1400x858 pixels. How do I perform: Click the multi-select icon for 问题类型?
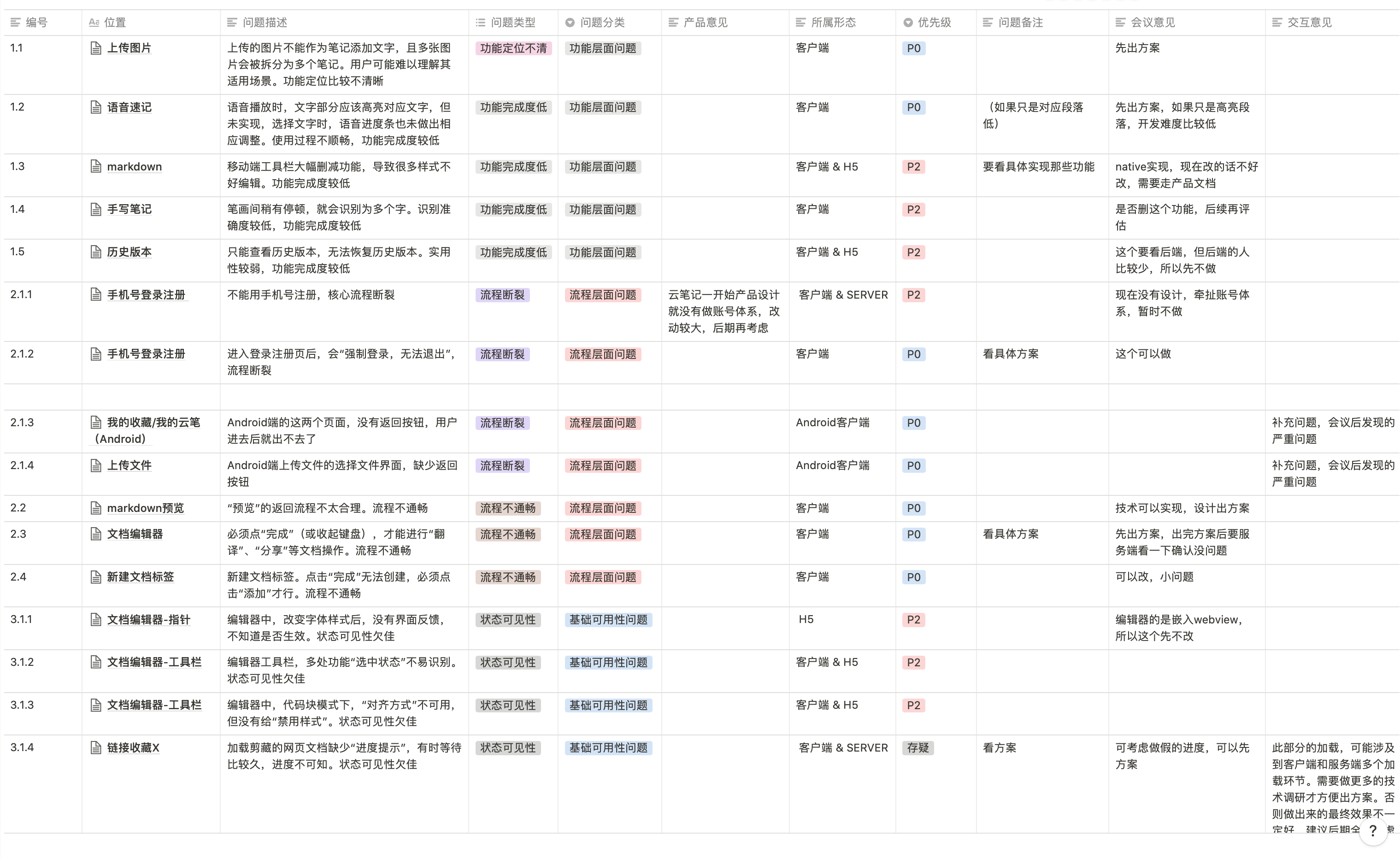click(481, 22)
